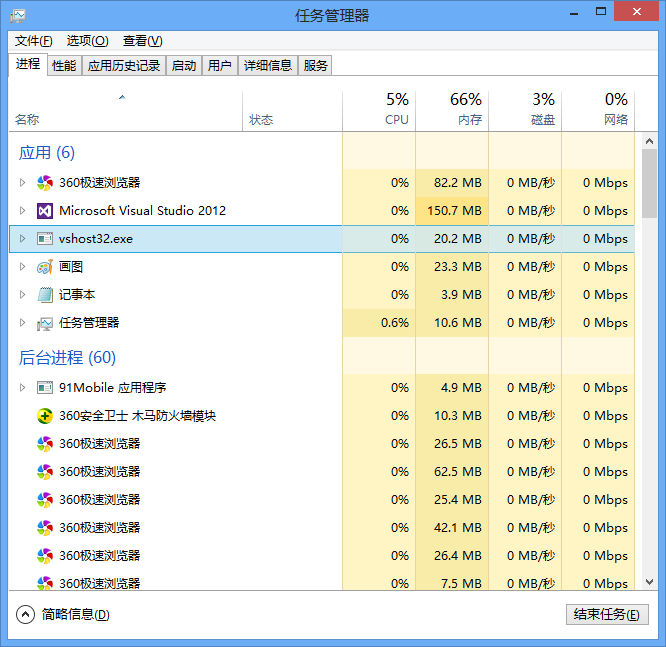Expand the Microsoft Visual Studio 2012 row

[23, 211]
